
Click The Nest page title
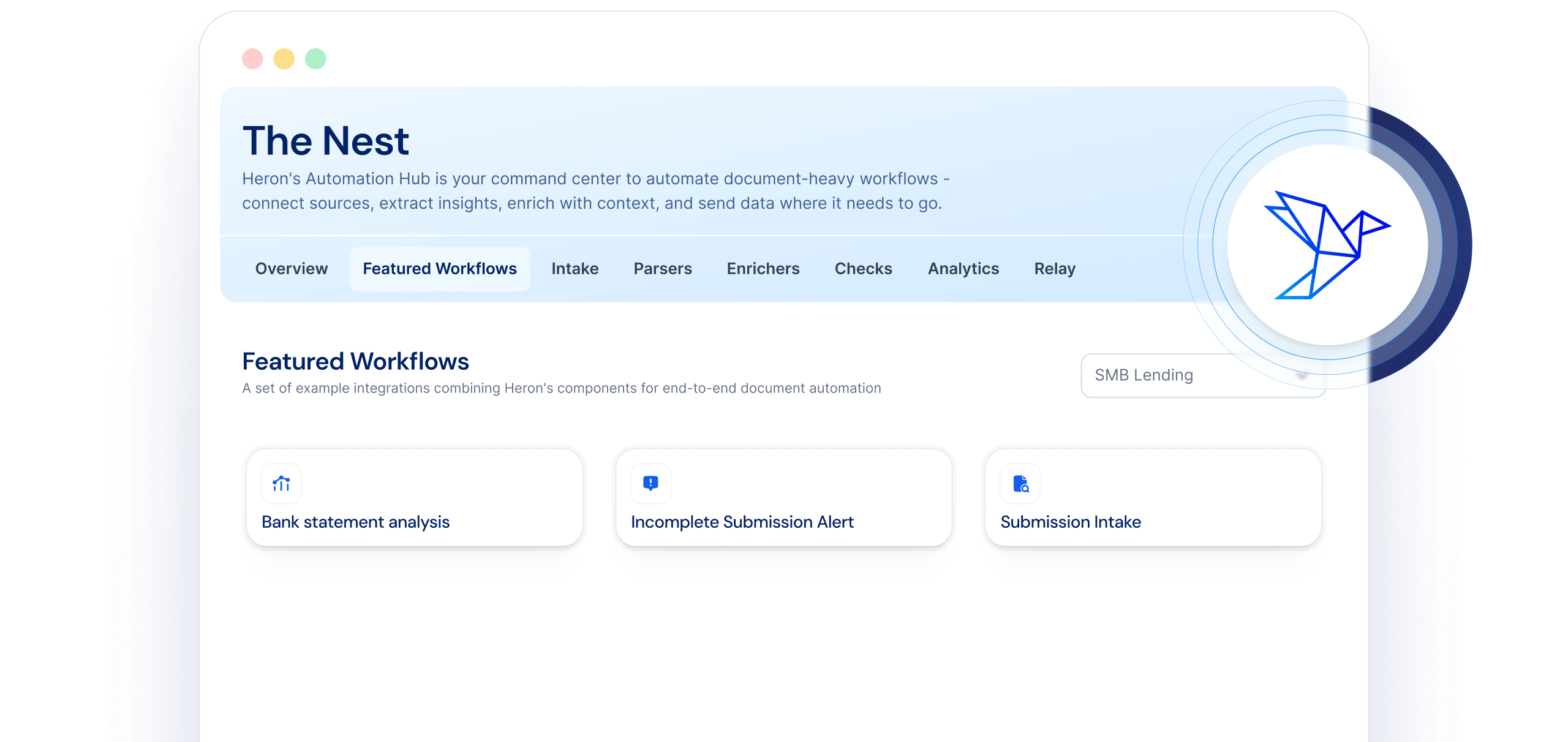326,141
